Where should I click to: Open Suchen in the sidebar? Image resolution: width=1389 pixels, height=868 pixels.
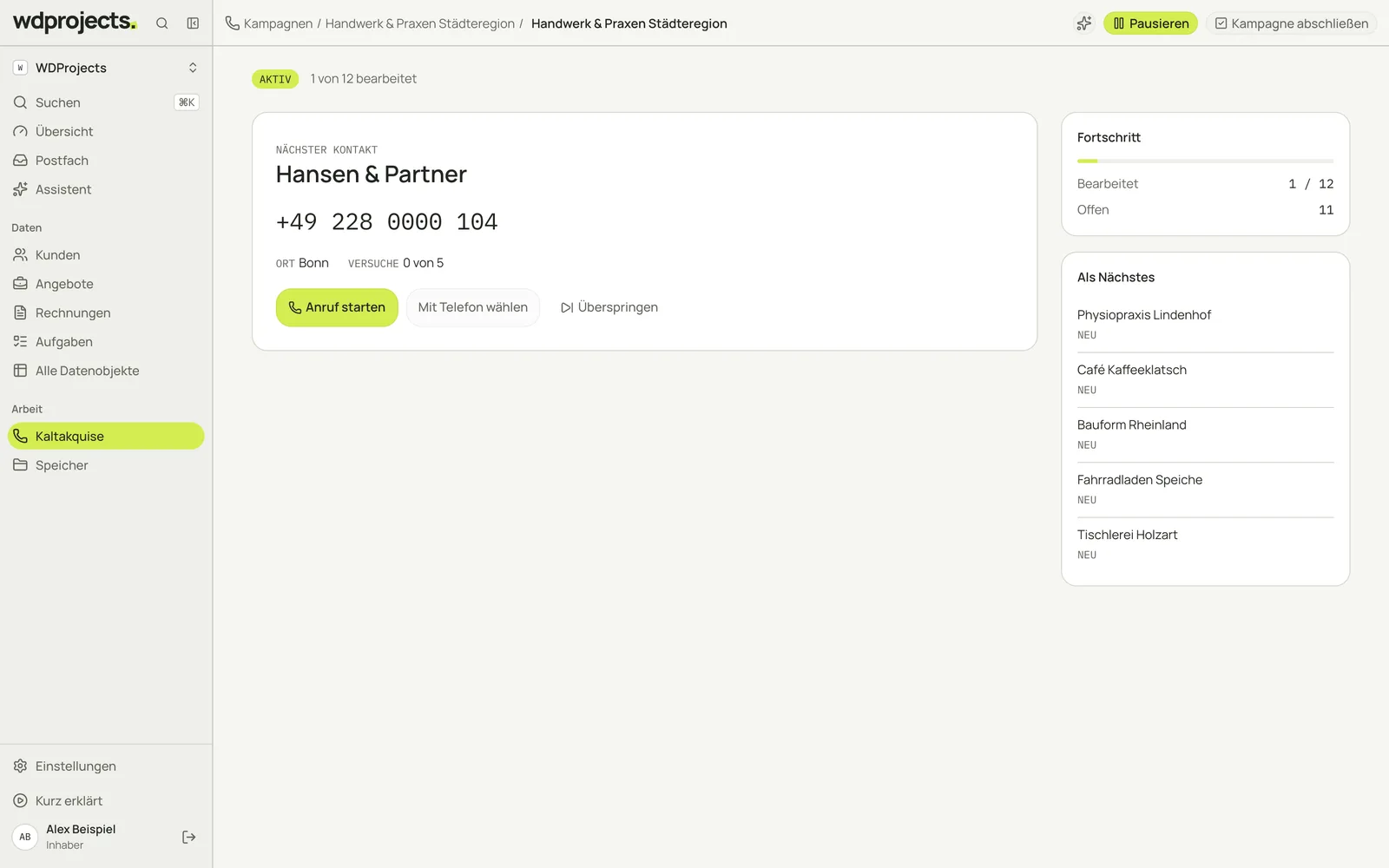(x=106, y=102)
